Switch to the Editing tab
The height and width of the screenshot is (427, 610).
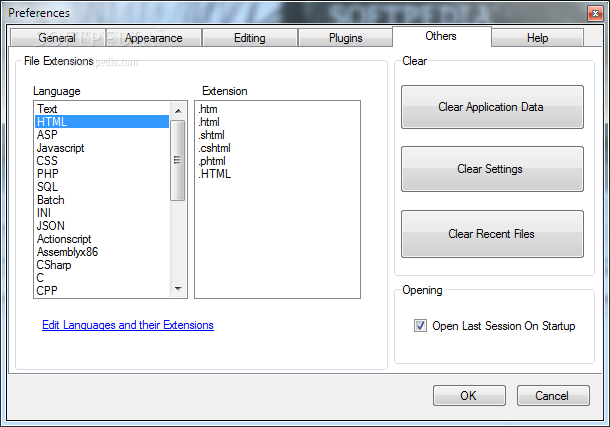pyautogui.click(x=250, y=38)
